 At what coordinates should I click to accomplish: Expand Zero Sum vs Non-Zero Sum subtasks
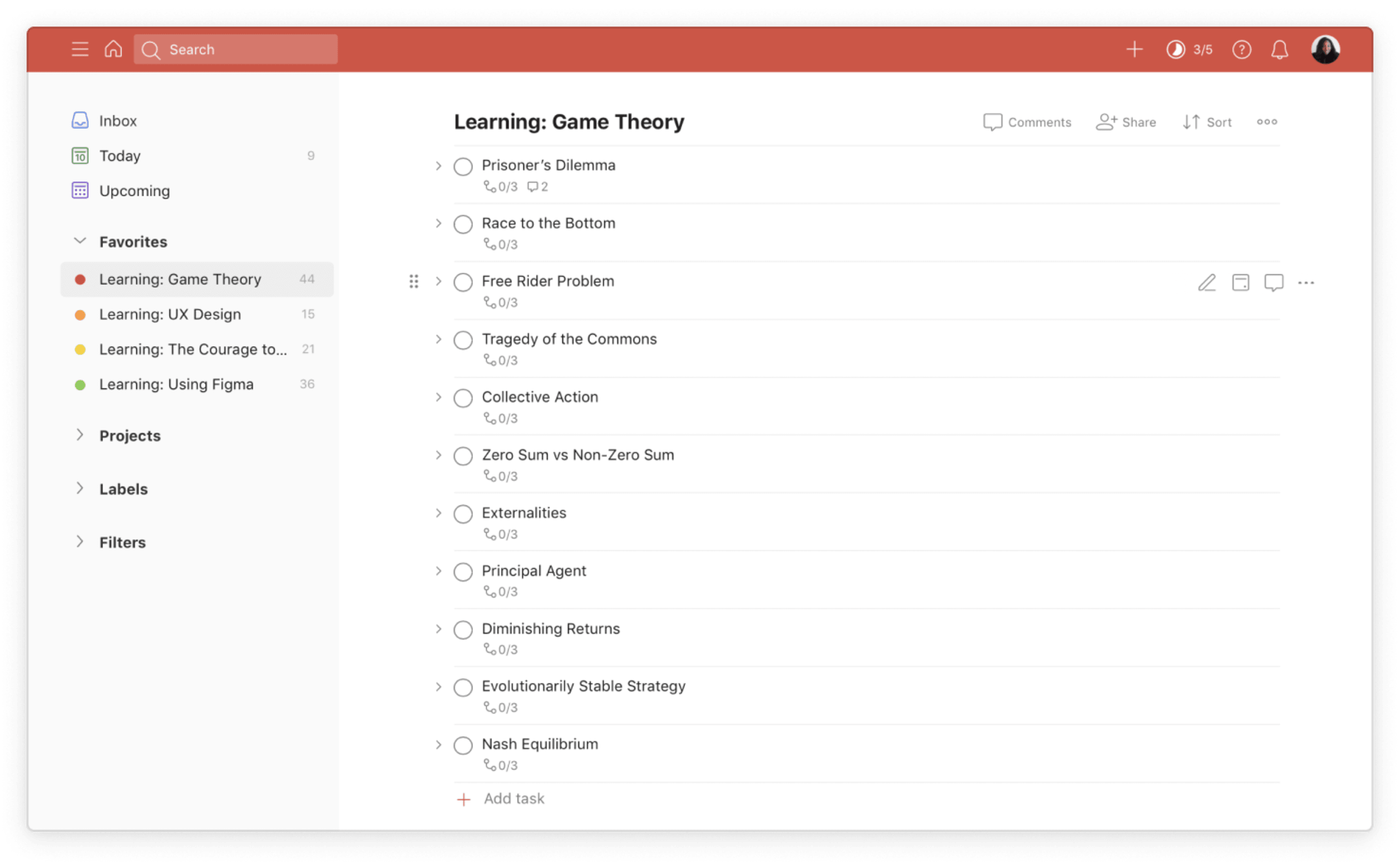pos(438,455)
